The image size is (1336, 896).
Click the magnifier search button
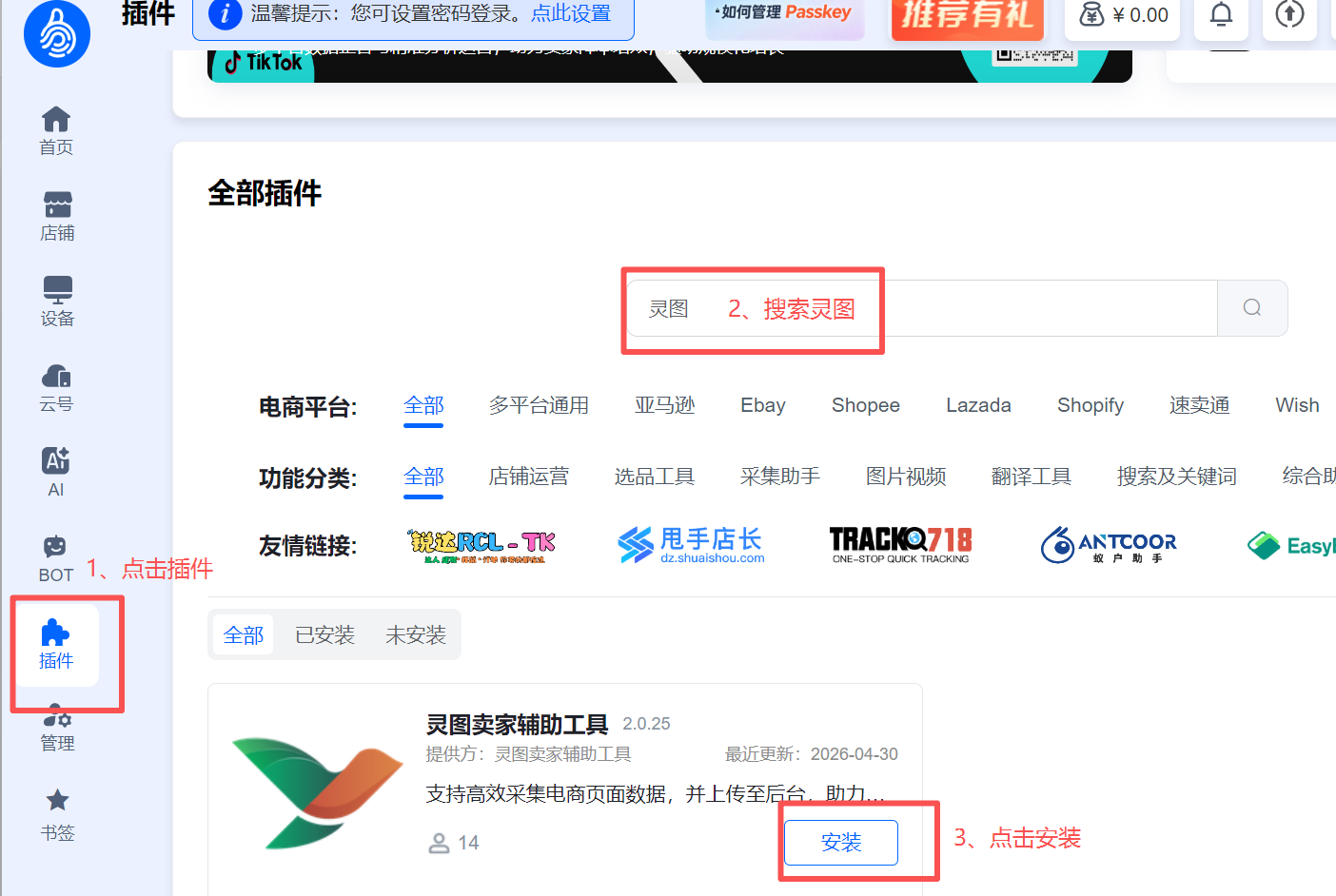1252,307
